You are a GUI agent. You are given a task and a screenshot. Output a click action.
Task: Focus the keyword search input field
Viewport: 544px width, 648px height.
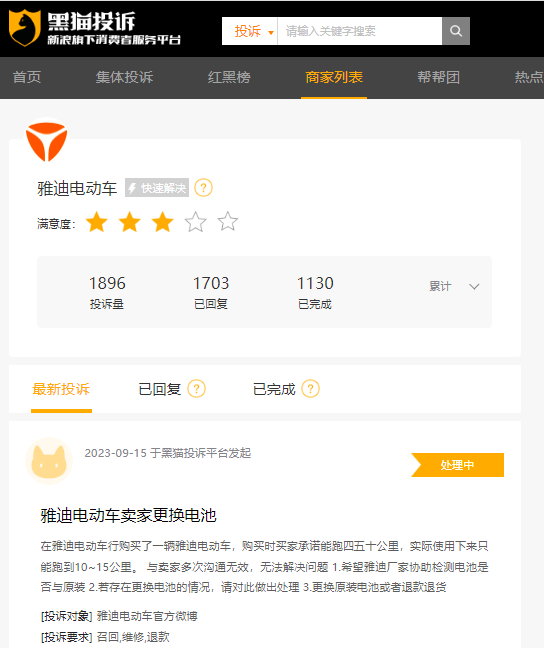[360, 31]
